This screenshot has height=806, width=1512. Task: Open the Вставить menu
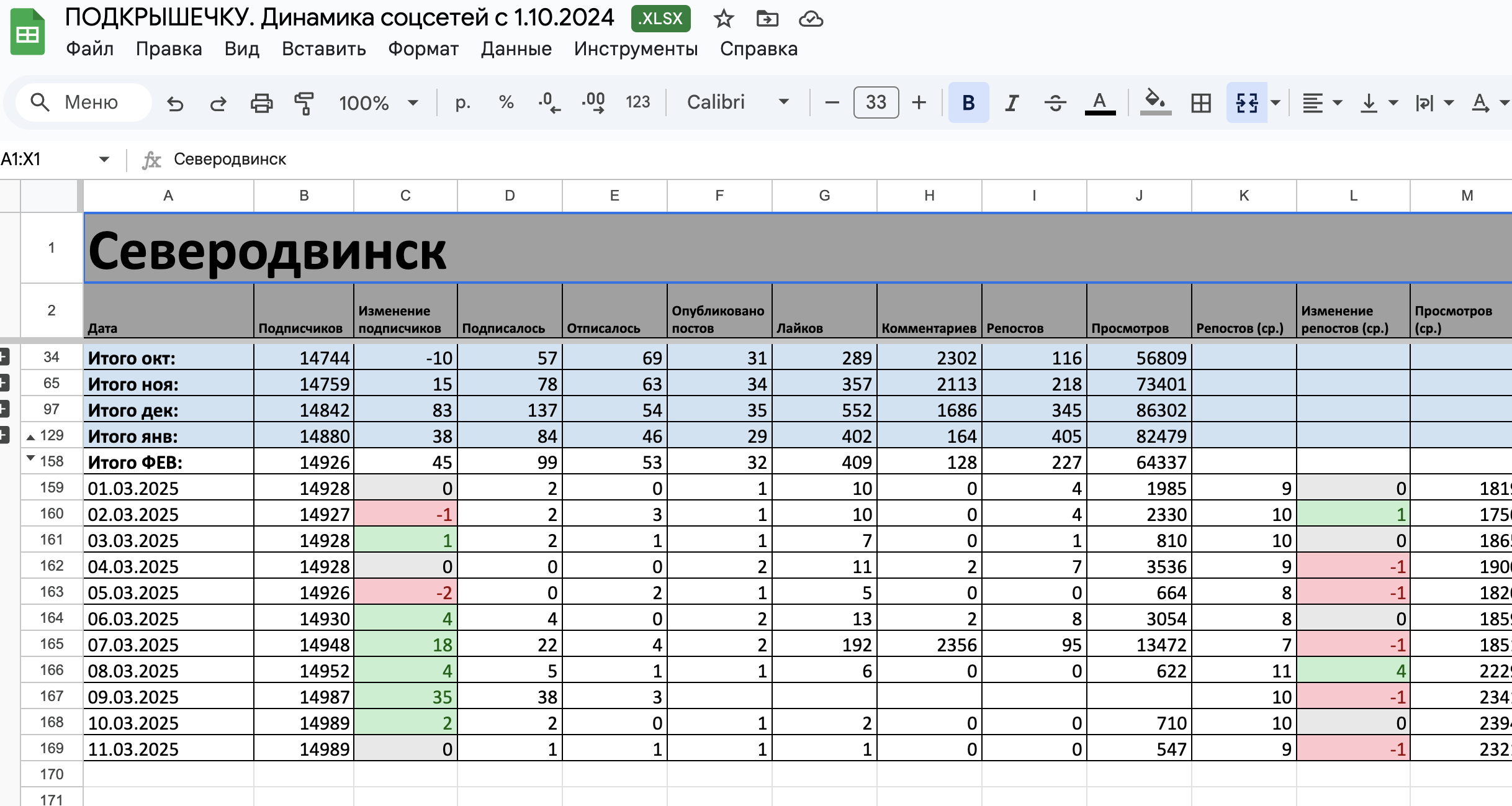323,48
